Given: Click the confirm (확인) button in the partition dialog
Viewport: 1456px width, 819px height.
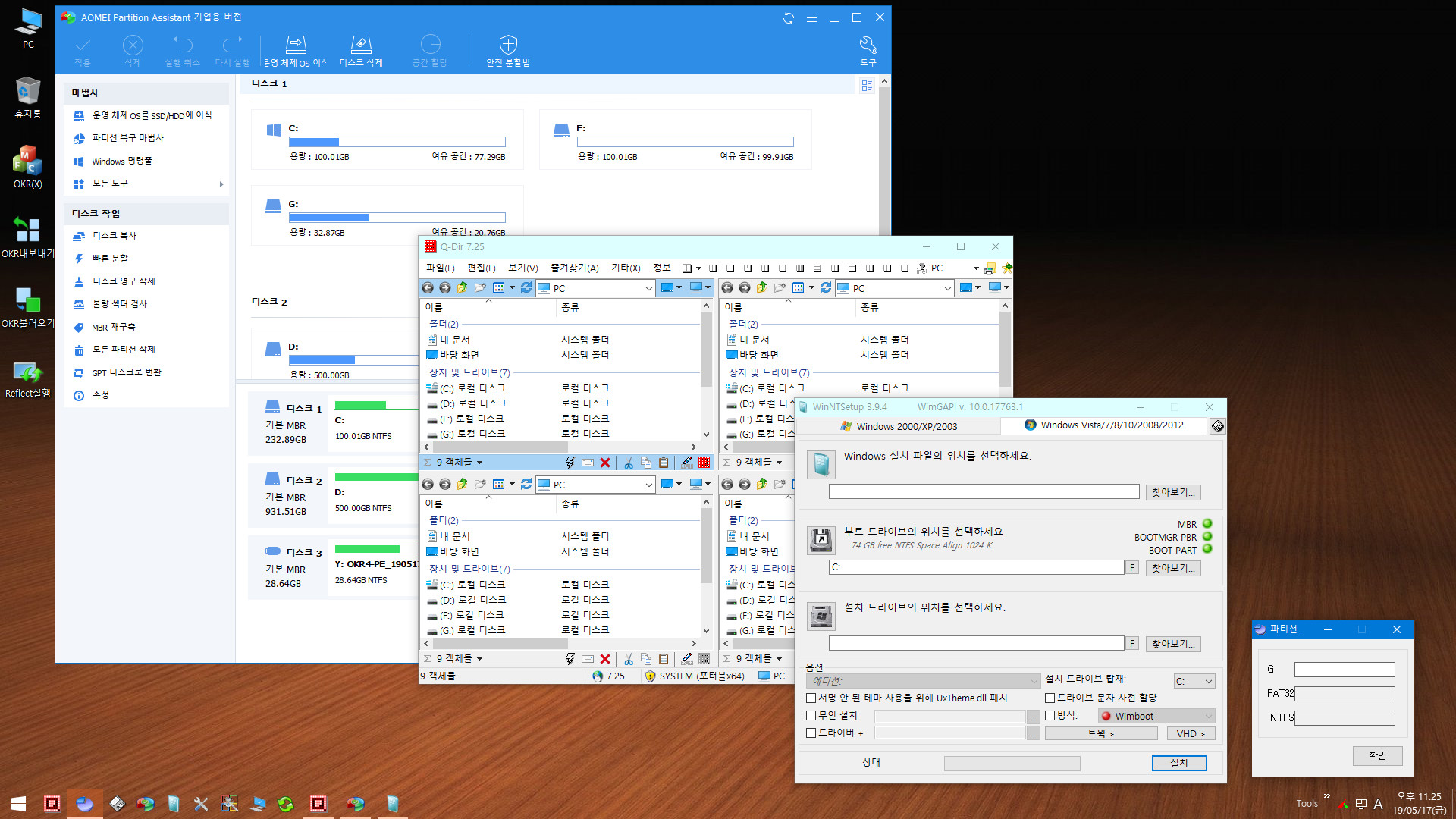Looking at the screenshot, I should click(1378, 756).
